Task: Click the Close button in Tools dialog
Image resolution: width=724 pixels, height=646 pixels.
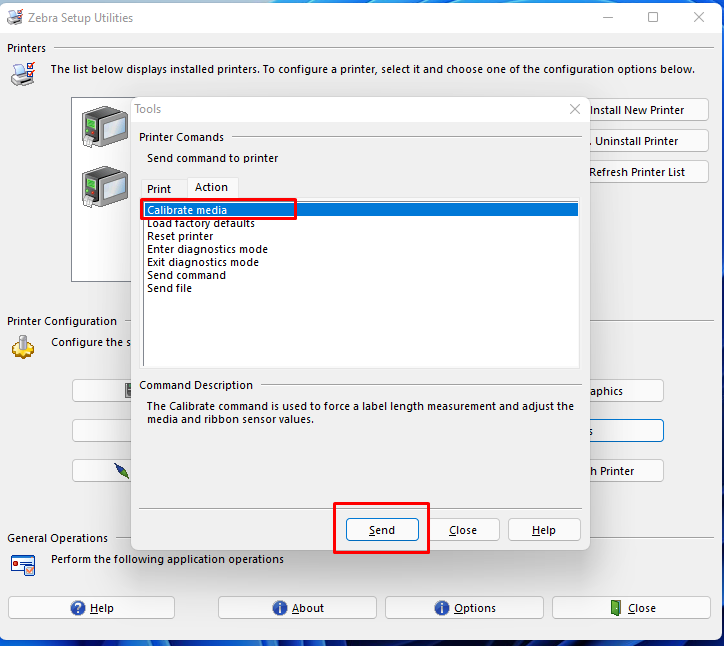Action: [x=463, y=530]
